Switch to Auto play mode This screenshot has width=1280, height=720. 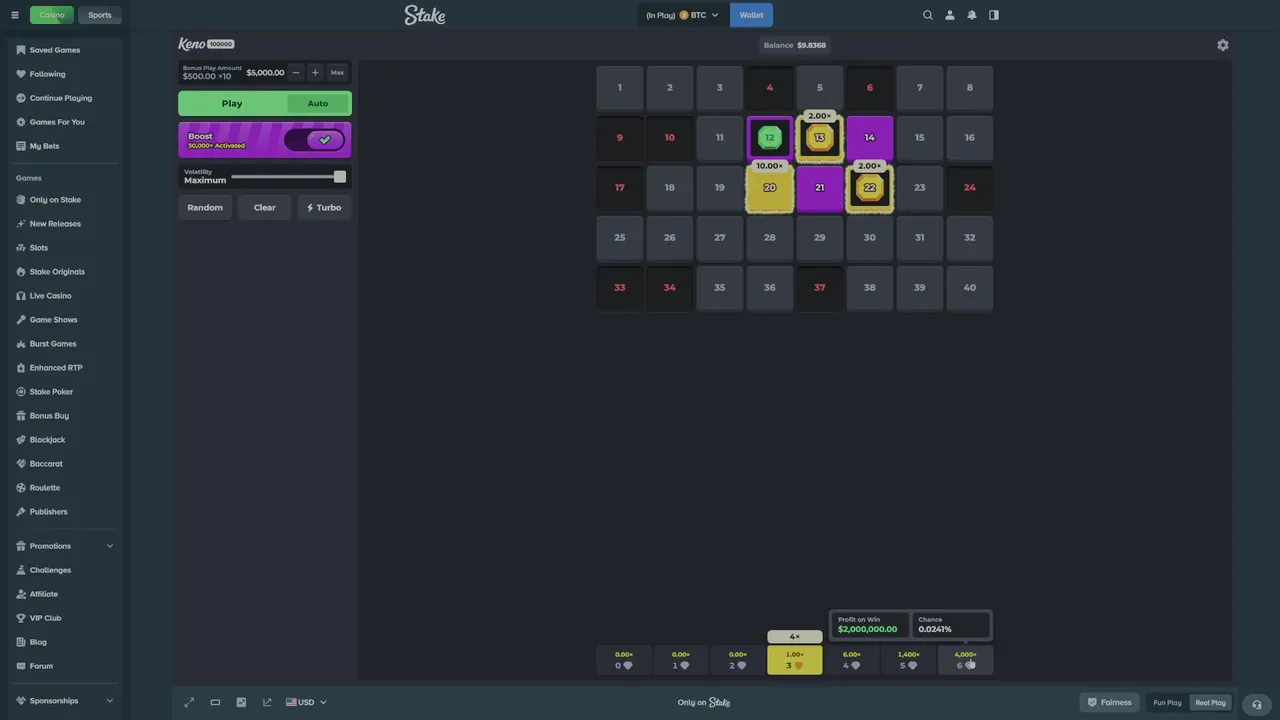(318, 104)
